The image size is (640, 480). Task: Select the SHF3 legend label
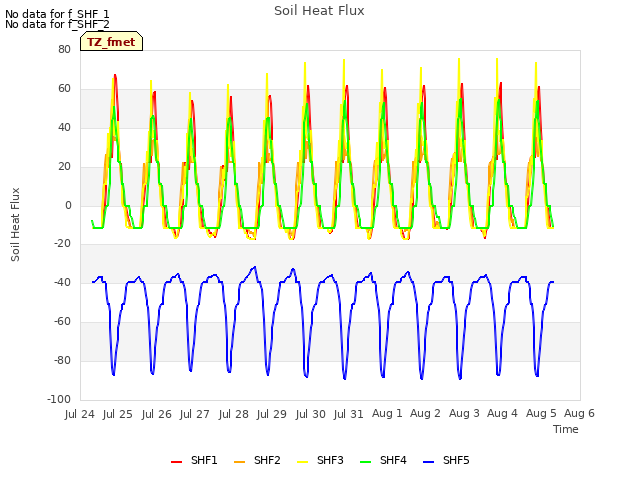coord(330,460)
